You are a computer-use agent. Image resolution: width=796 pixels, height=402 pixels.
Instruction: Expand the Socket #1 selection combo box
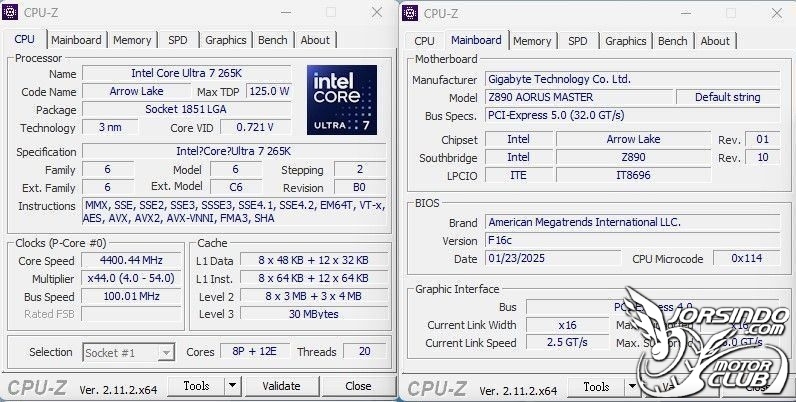point(128,352)
